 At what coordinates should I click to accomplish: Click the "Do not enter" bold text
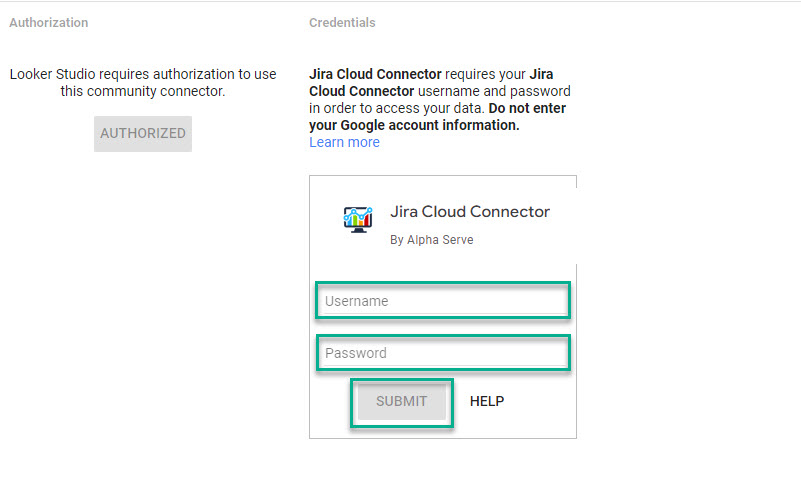(528, 108)
